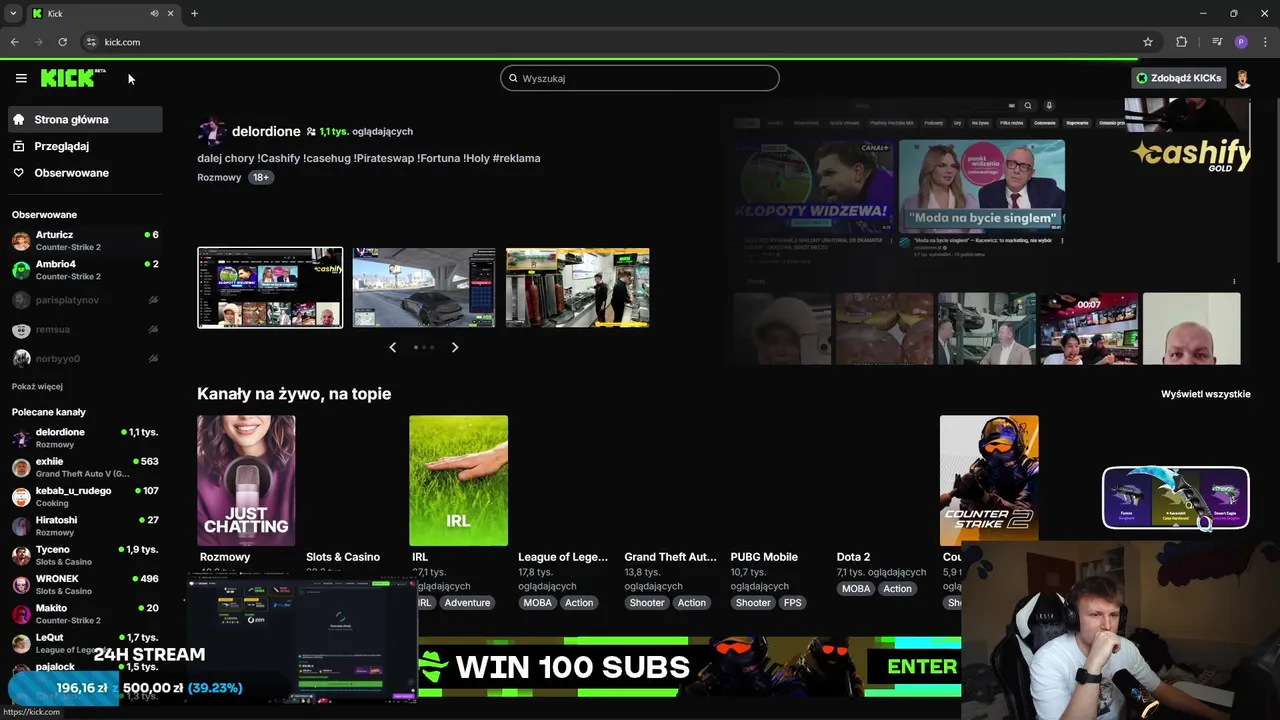Screen dimensions: 1280x720
Task: Open the PUBG Mobile category
Action: click(x=764, y=557)
